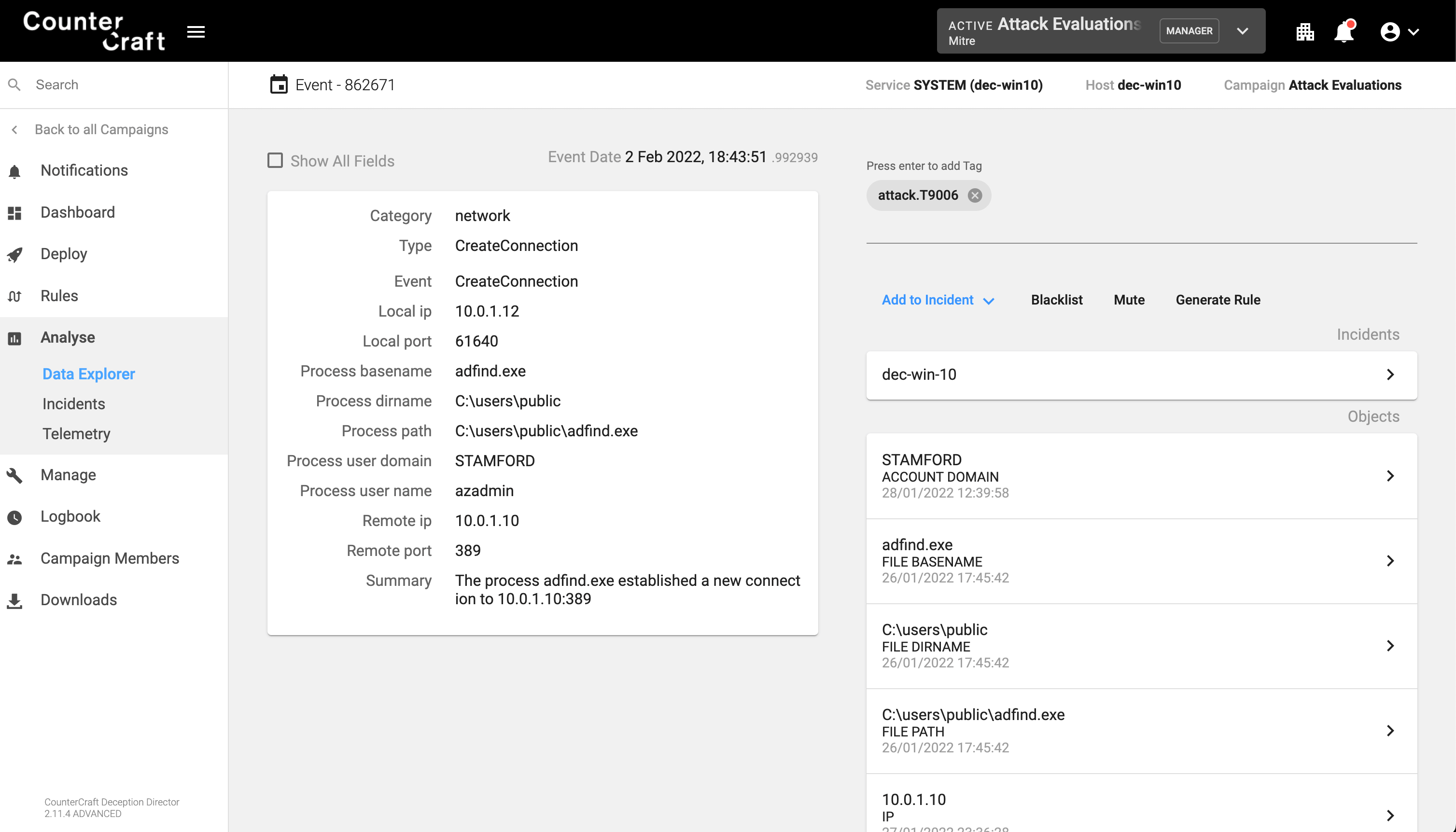Click Campaign Attack Evaluations link

(x=1312, y=85)
